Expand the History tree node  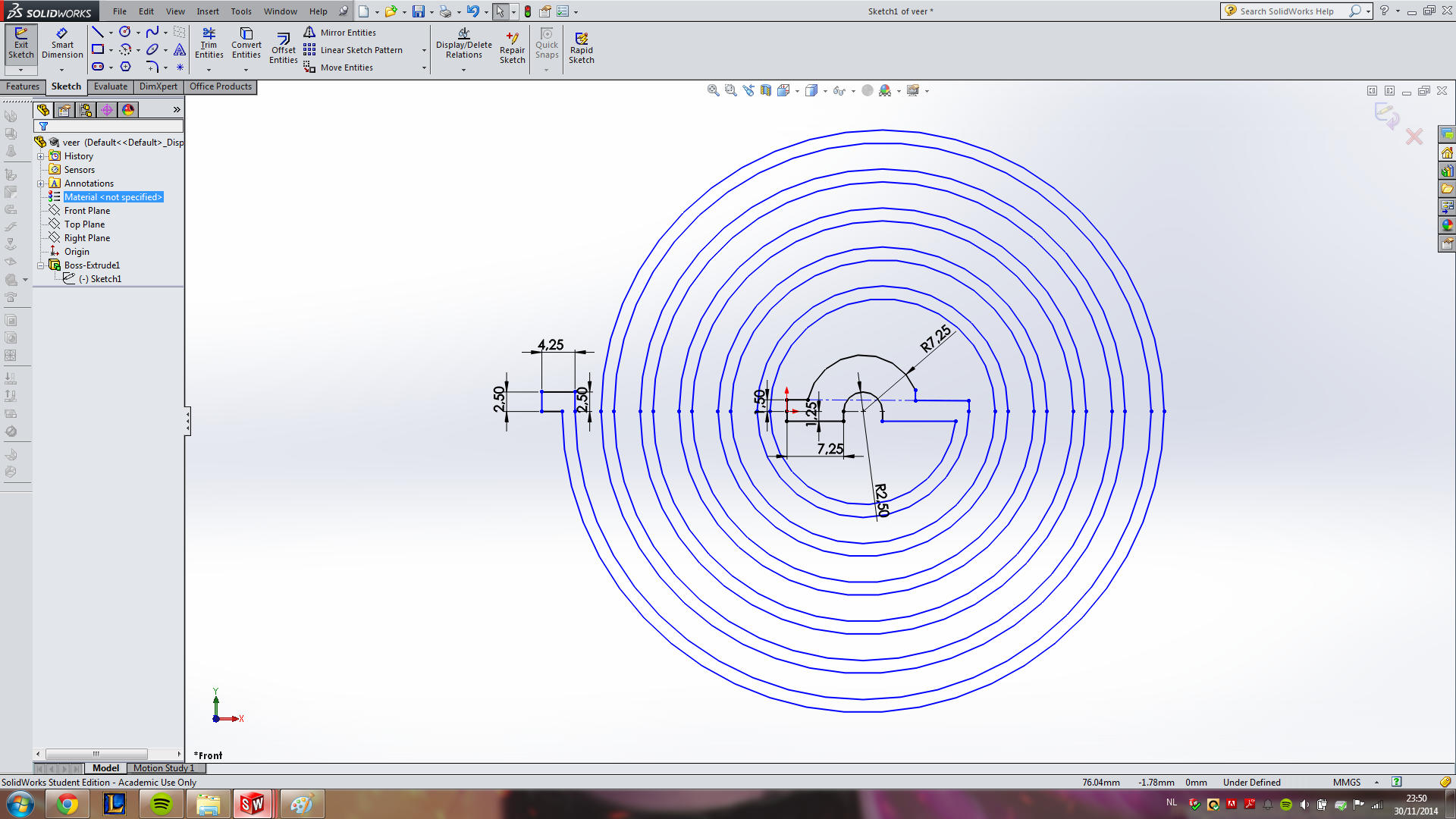[41, 156]
